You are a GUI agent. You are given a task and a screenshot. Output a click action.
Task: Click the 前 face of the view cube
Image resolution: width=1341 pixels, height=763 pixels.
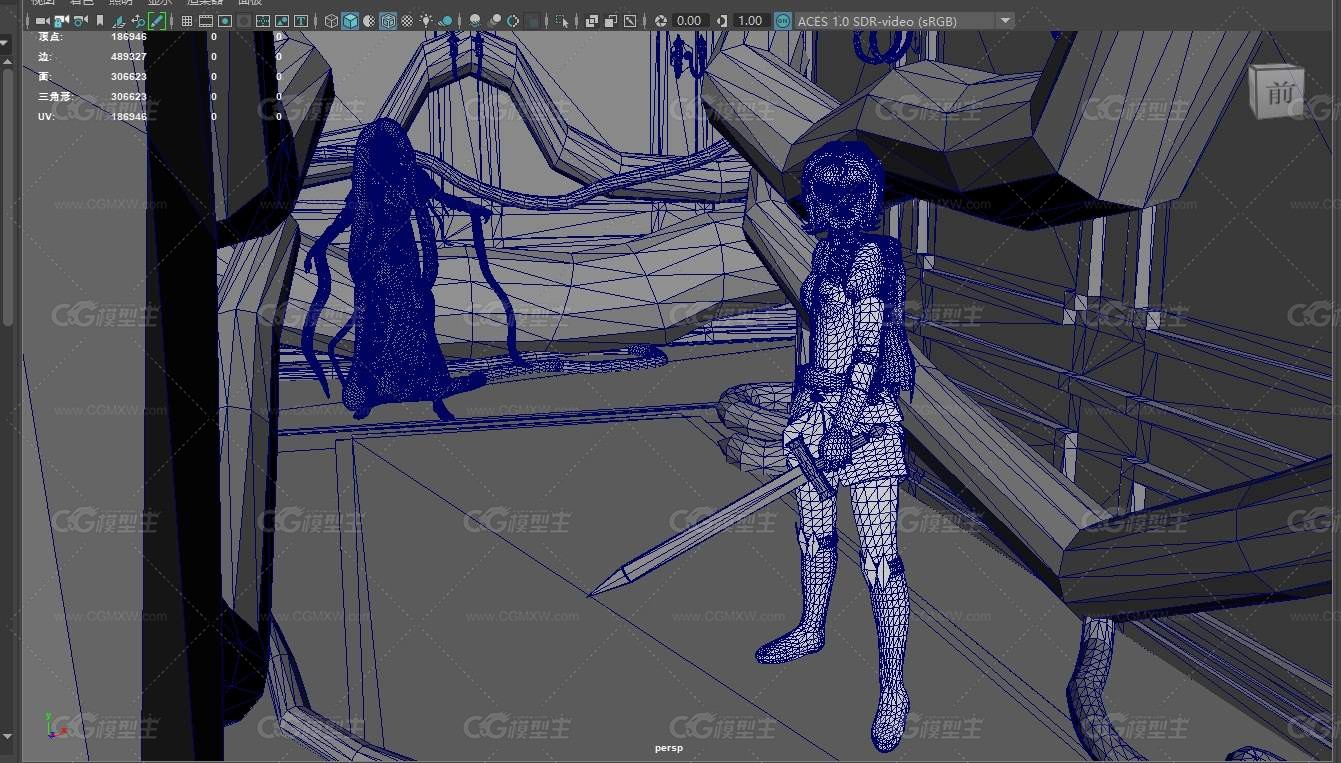click(x=1278, y=93)
